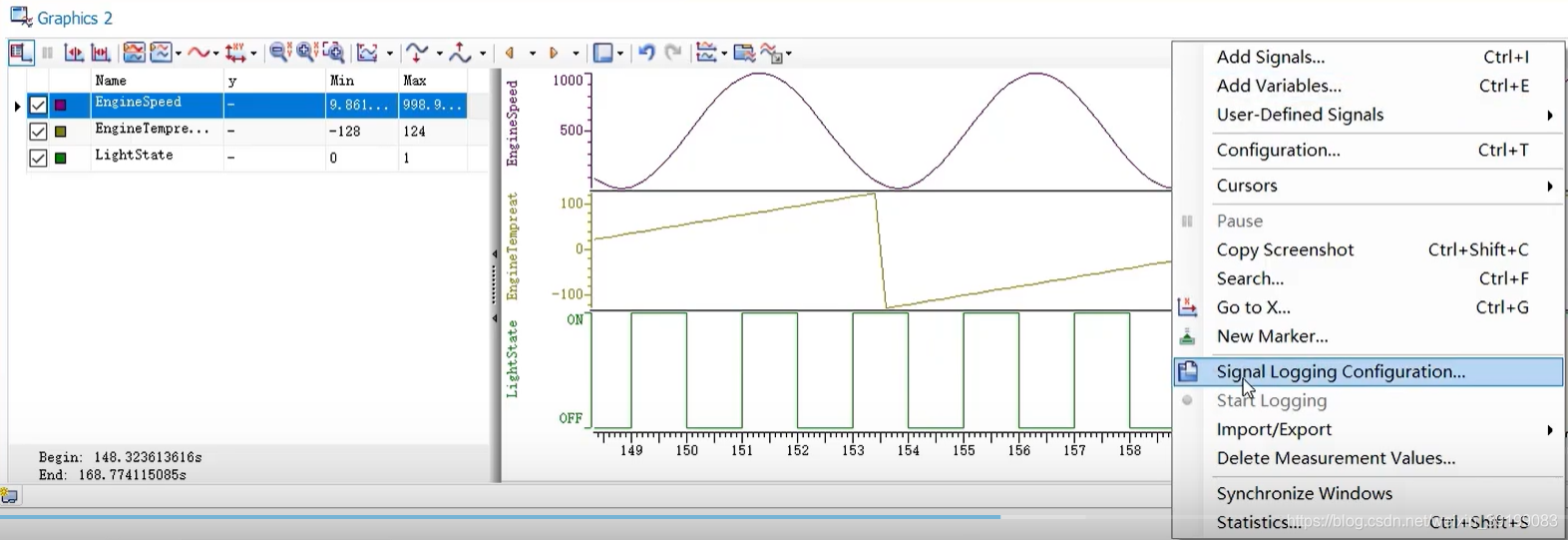Toggle the legend view icon in toolbar

click(x=21, y=53)
